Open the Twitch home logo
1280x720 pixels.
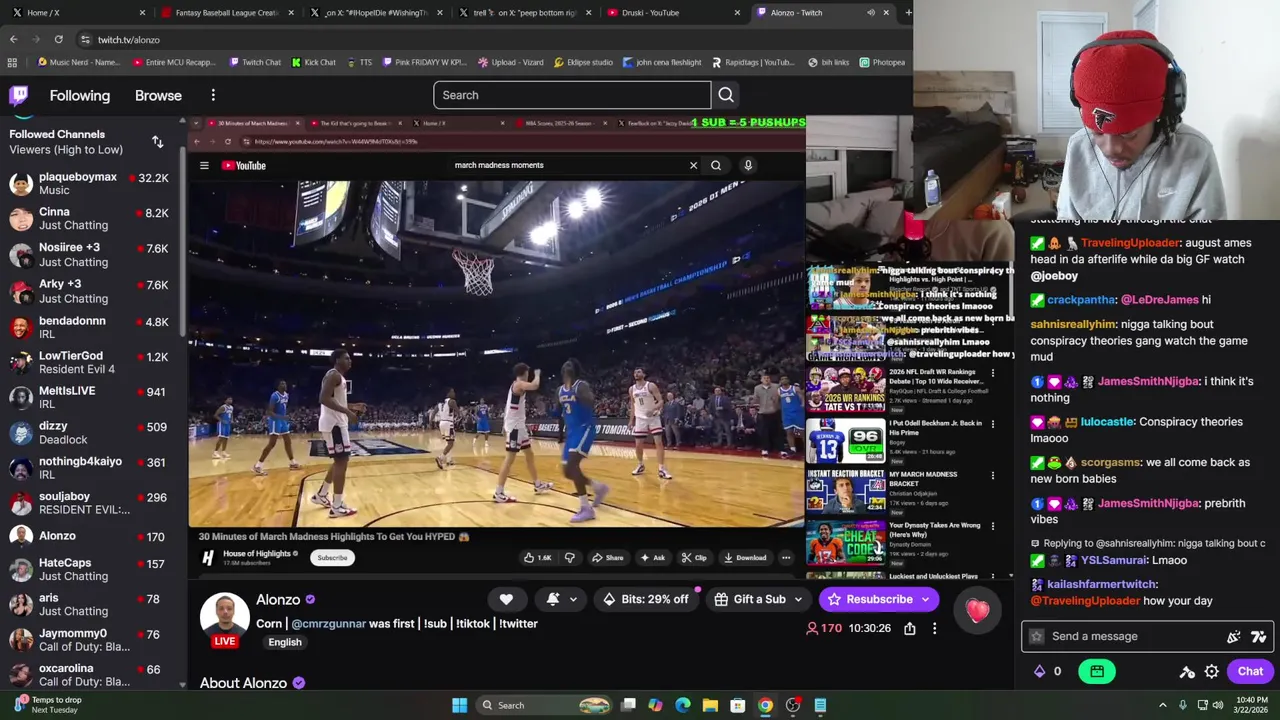click(x=19, y=96)
